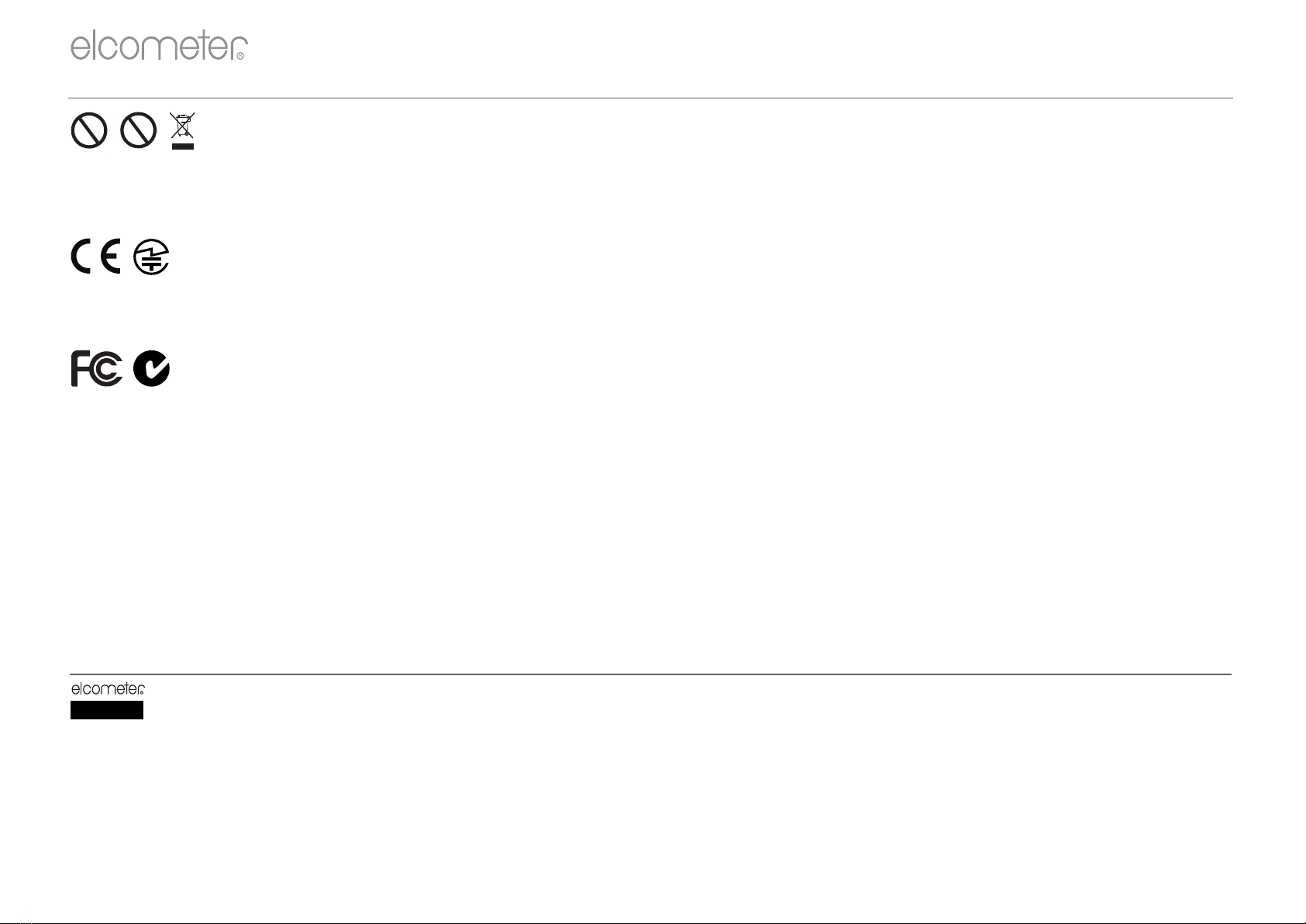The image size is (1306, 924).
Task: Click the concentric 'C' letters of the FCC logo
Action: (107, 370)
